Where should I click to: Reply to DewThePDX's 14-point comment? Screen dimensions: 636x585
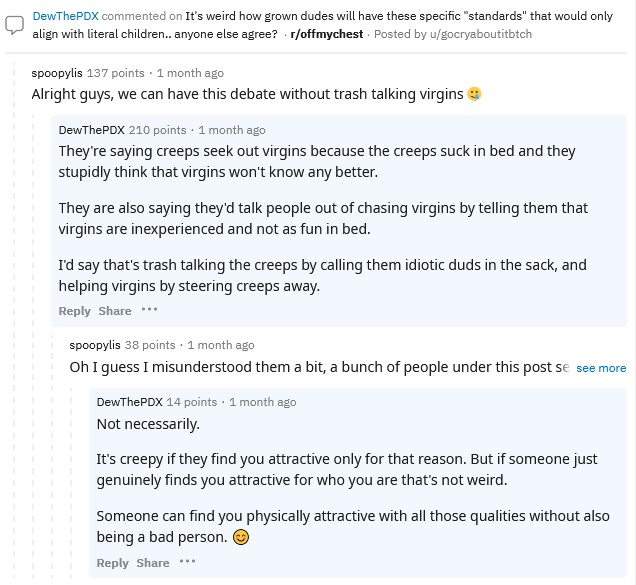point(113,563)
